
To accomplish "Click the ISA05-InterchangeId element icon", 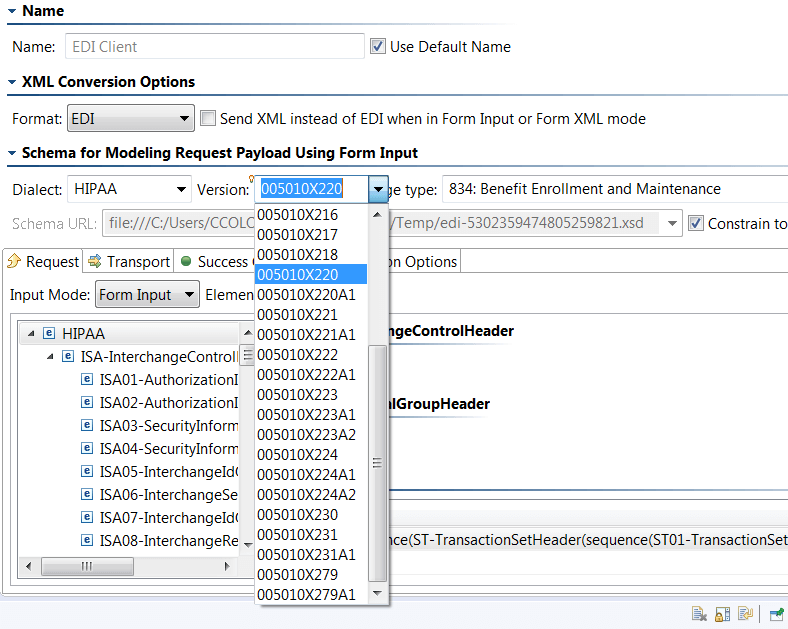I will pos(87,471).
